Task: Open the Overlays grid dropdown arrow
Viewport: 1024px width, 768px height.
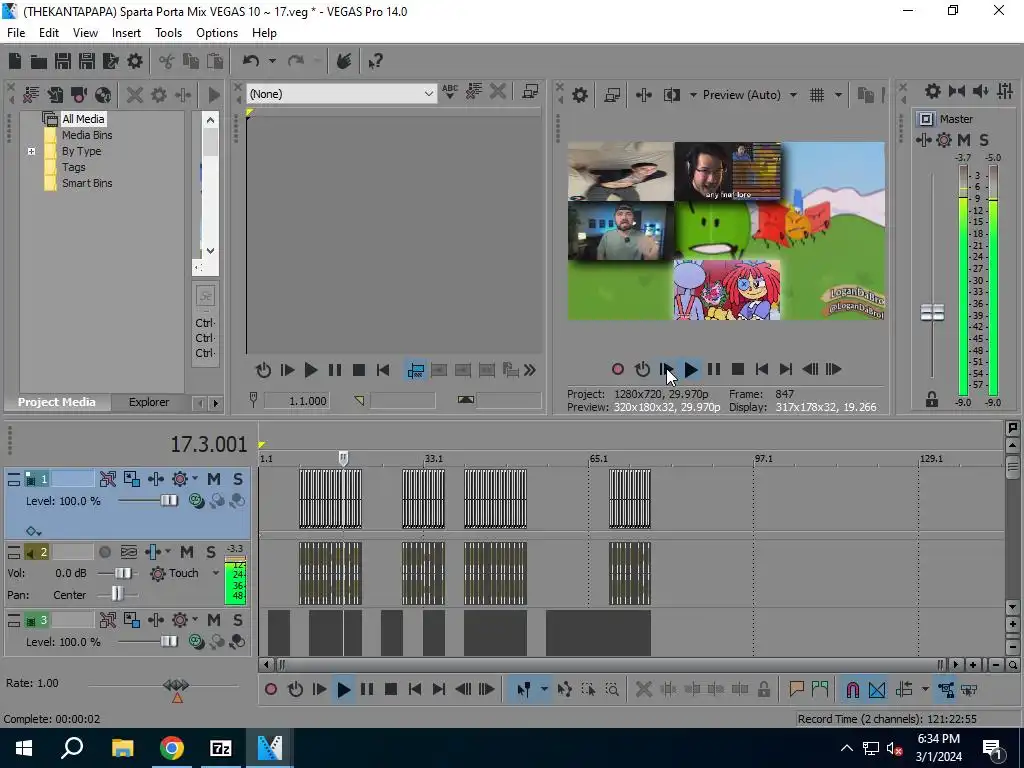Action: coord(838,95)
